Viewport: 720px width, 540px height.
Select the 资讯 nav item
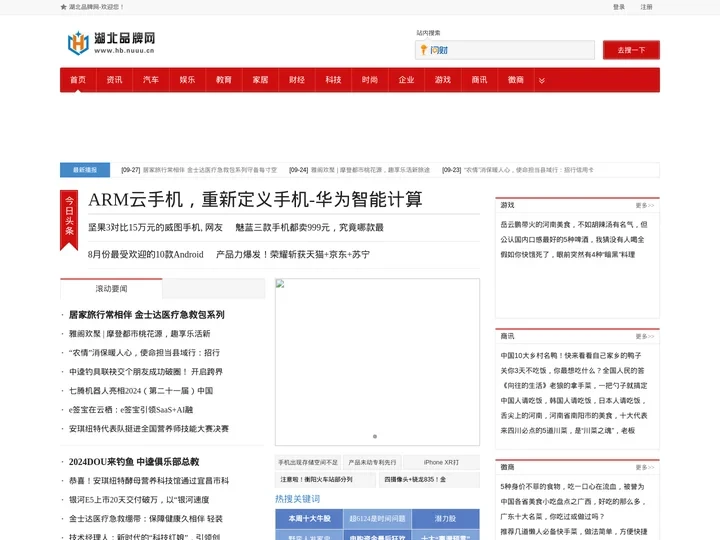pos(114,80)
